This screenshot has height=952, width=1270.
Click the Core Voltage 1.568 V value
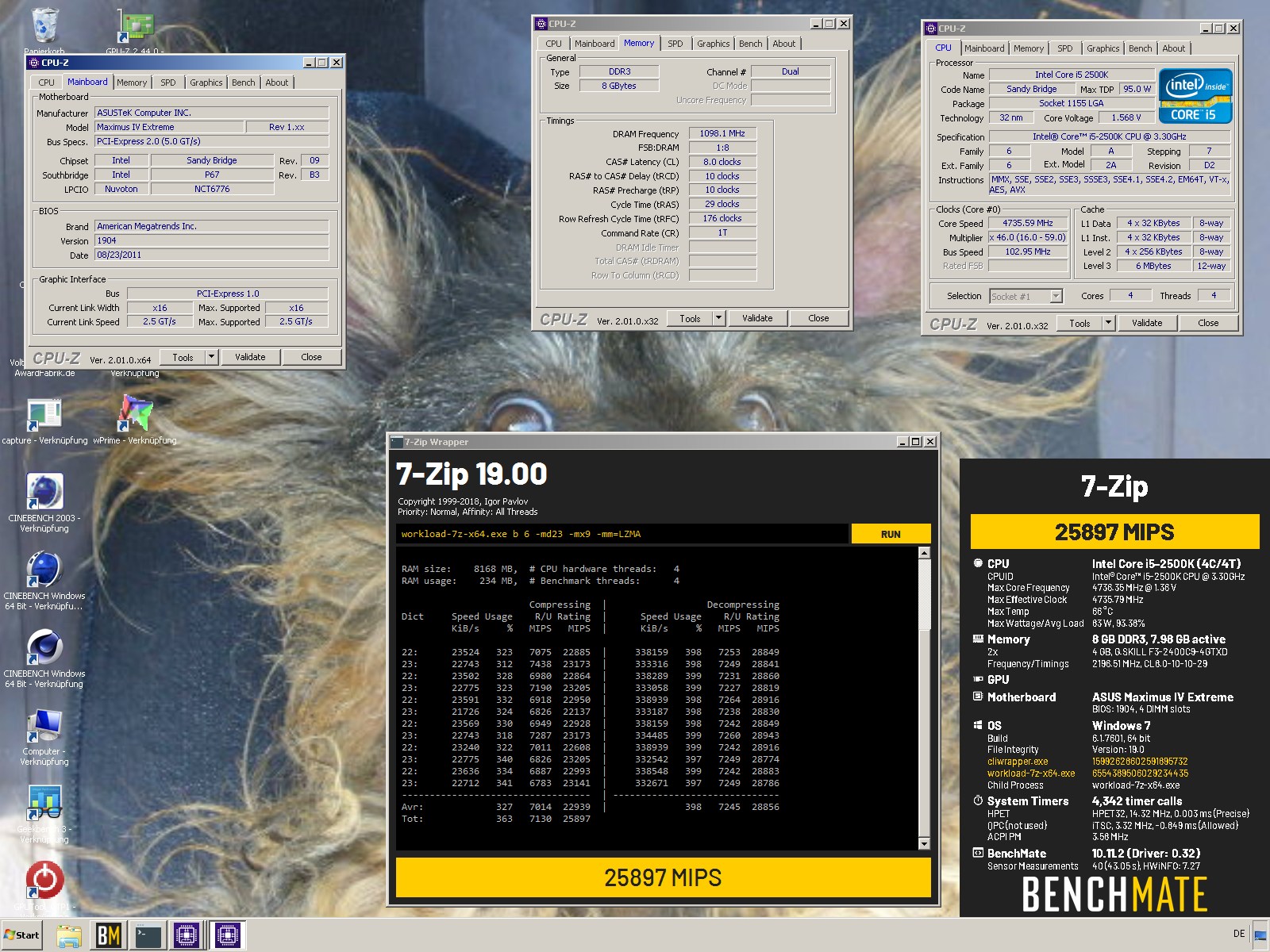click(1126, 117)
